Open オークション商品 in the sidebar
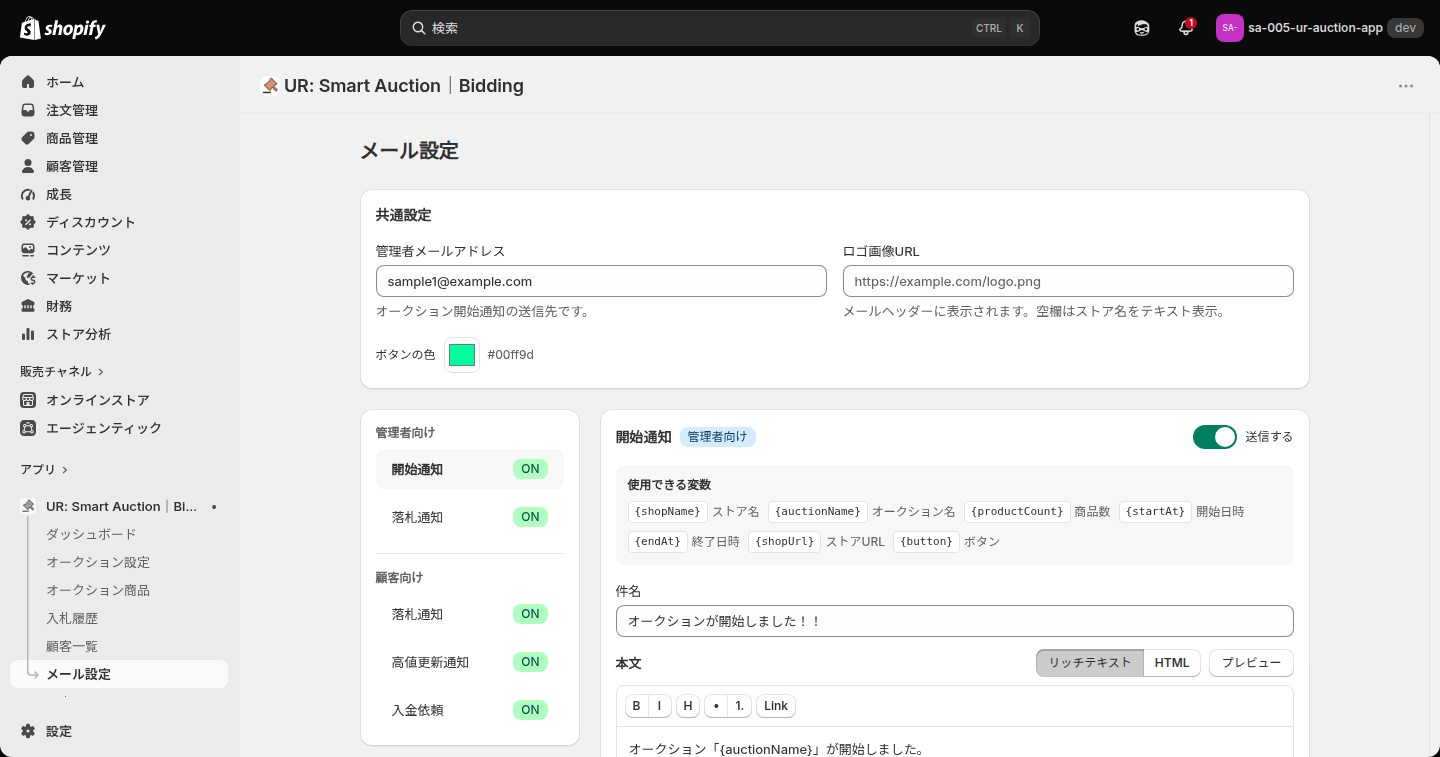The image size is (1440, 757). coord(98,590)
